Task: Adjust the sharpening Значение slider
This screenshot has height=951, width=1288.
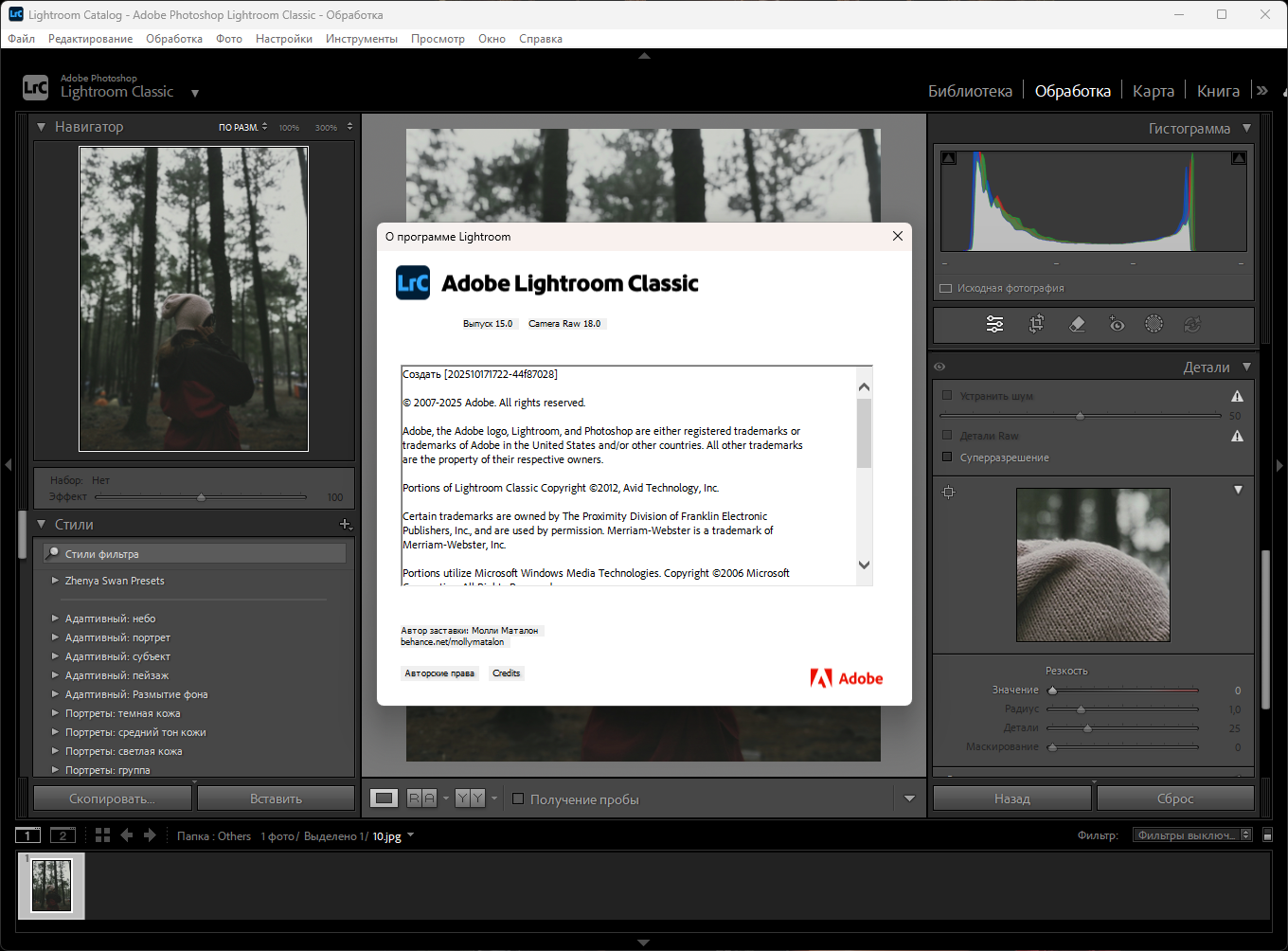Action: 1052,691
